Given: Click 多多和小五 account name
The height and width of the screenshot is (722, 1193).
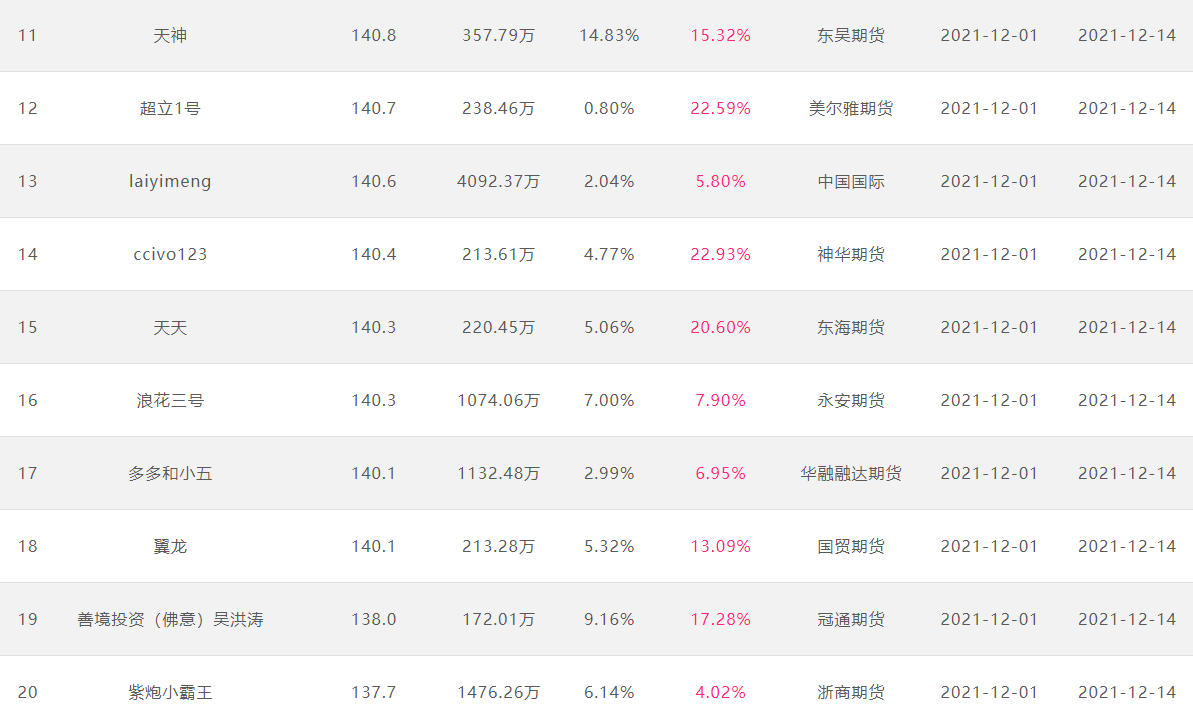Looking at the screenshot, I should [x=170, y=474].
